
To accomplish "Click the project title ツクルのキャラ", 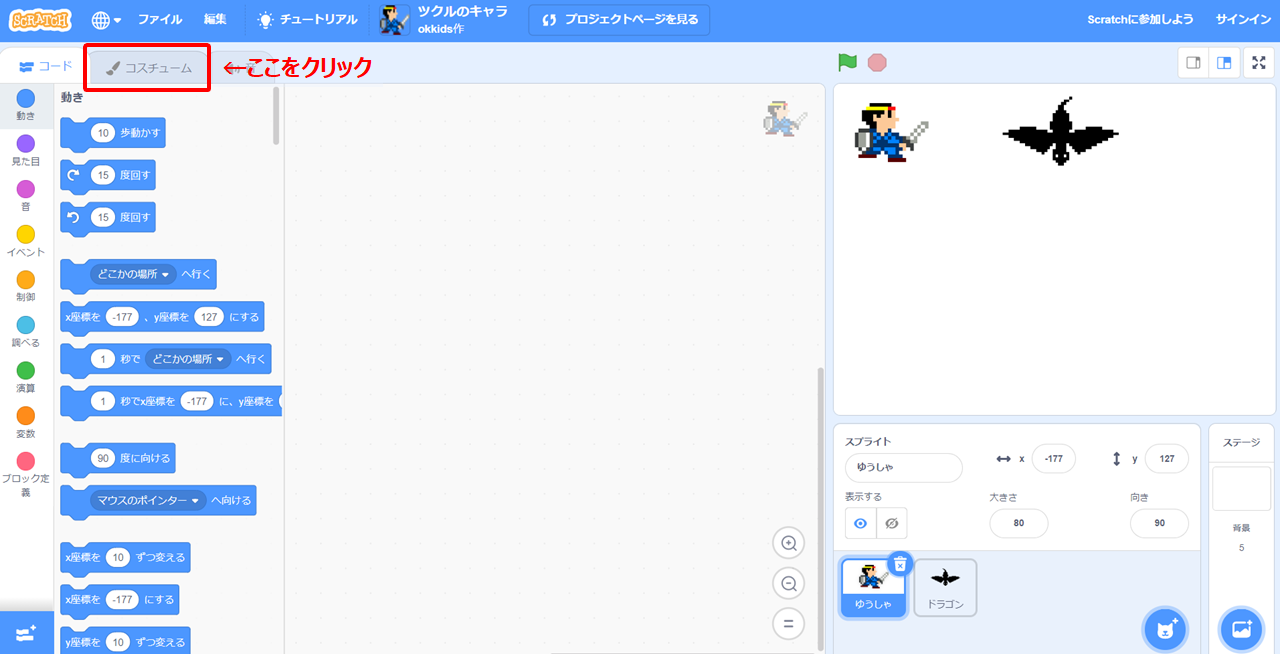I will click(463, 12).
